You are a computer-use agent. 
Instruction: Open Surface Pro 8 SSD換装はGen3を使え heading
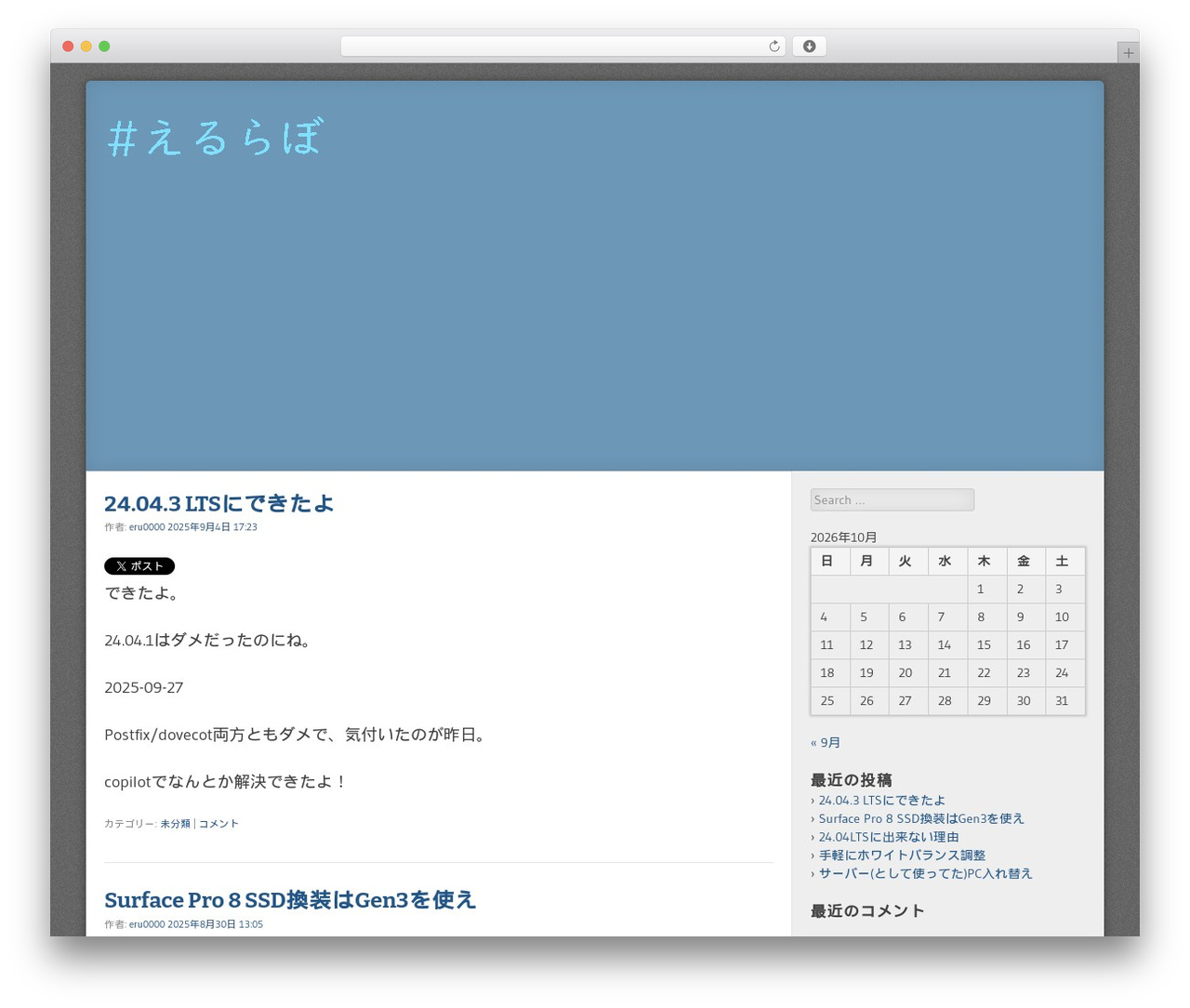coord(290,899)
